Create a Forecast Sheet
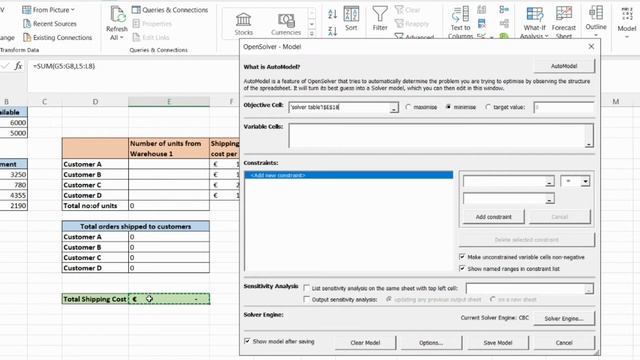Image resolution: width=640 pixels, height=360 pixels. coord(564,22)
